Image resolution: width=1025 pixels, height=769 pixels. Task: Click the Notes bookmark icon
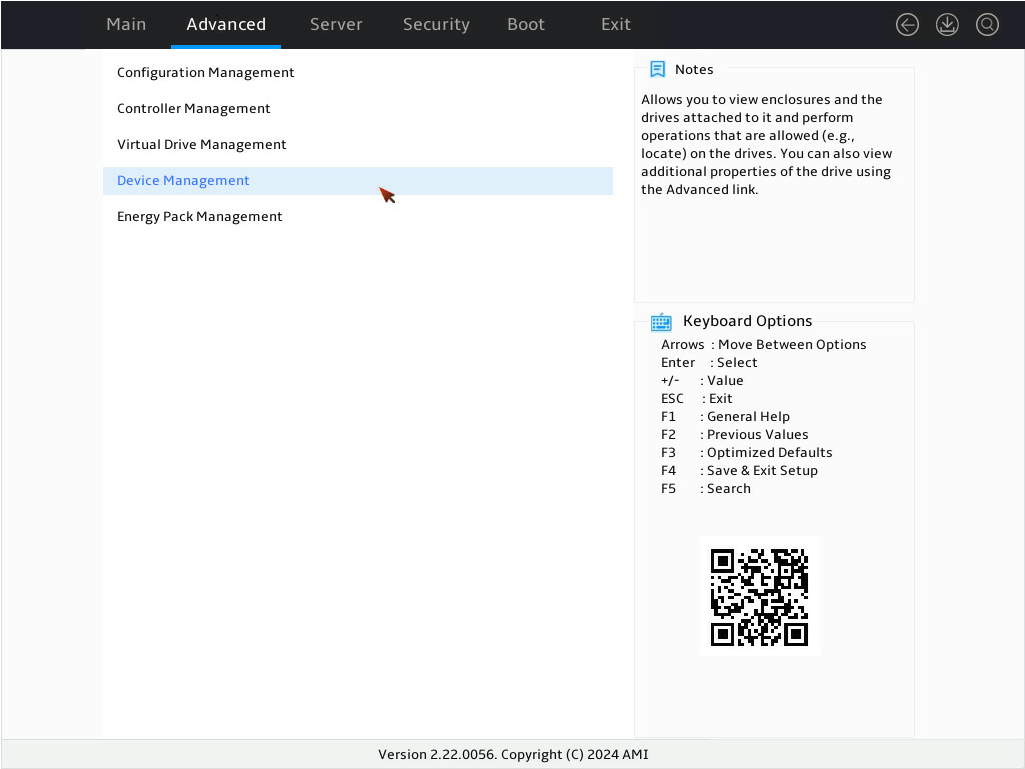coord(658,69)
